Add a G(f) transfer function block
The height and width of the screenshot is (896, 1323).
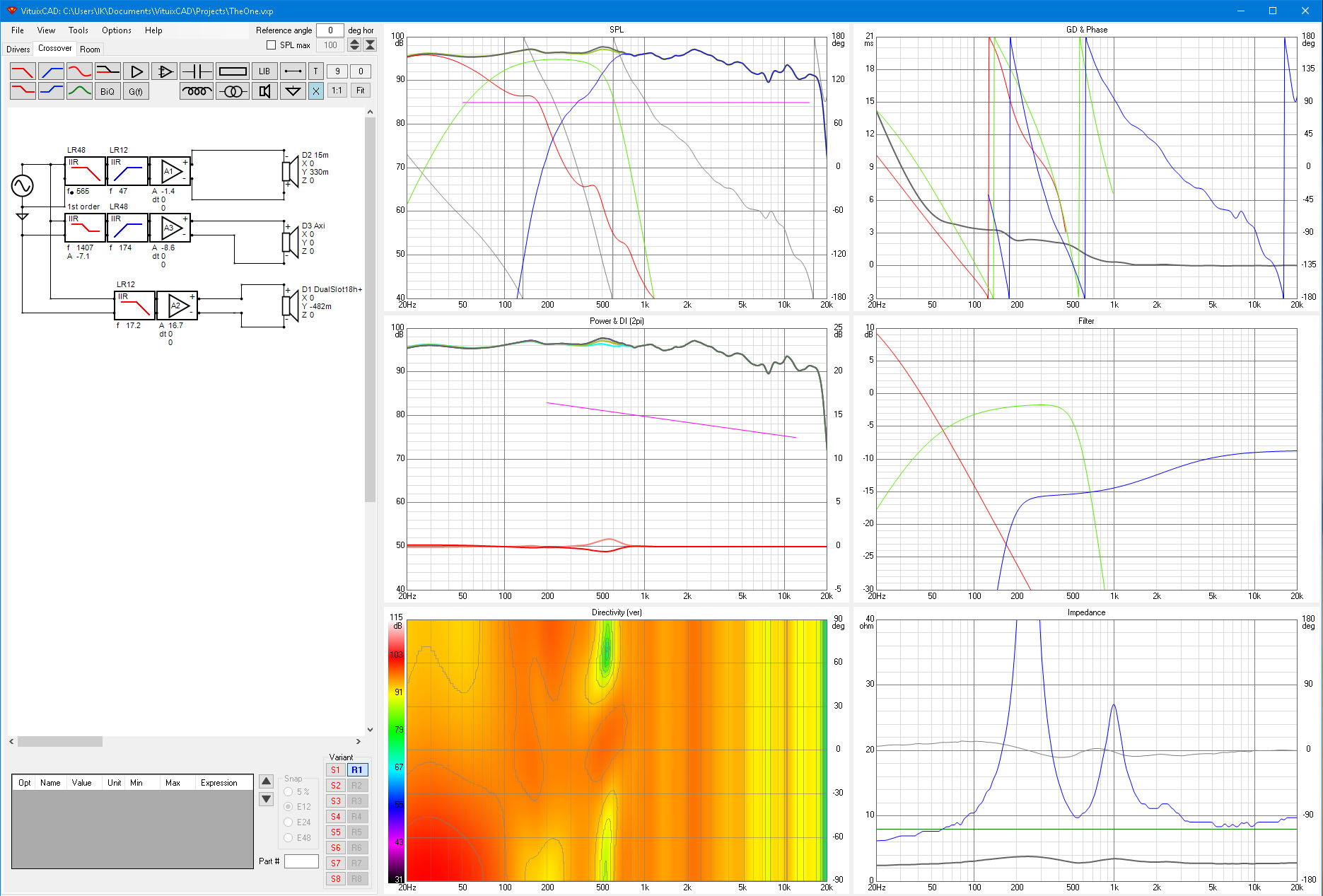[136, 91]
